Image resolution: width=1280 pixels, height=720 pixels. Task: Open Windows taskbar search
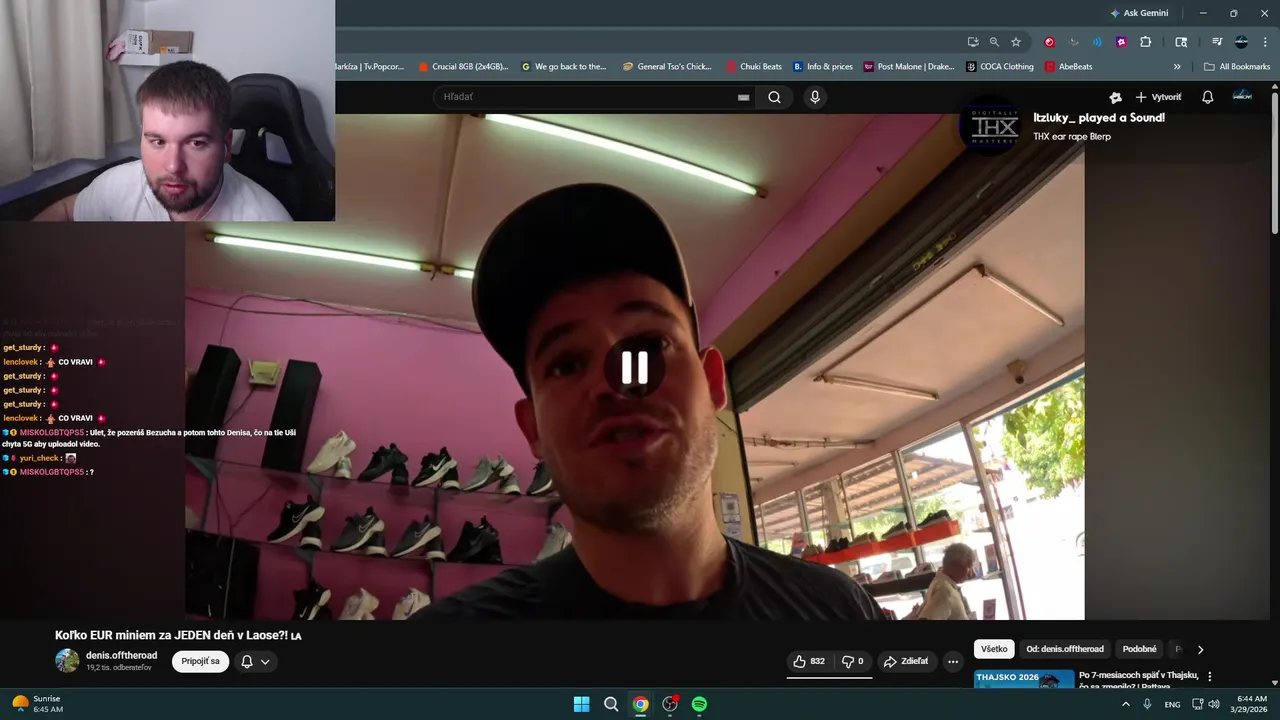pyautogui.click(x=611, y=704)
